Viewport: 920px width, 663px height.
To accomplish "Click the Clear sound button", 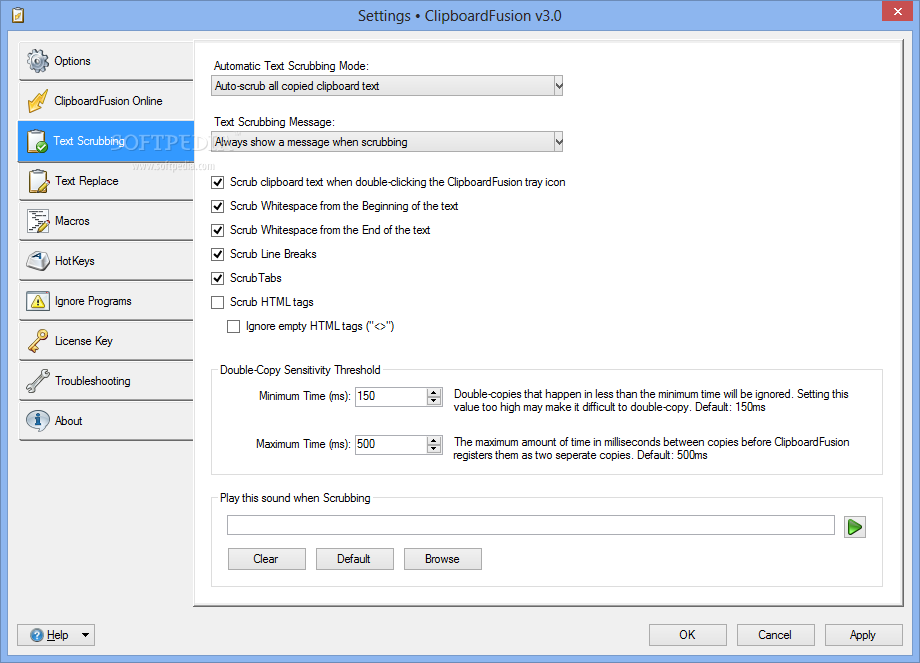I will pyautogui.click(x=267, y=559).
